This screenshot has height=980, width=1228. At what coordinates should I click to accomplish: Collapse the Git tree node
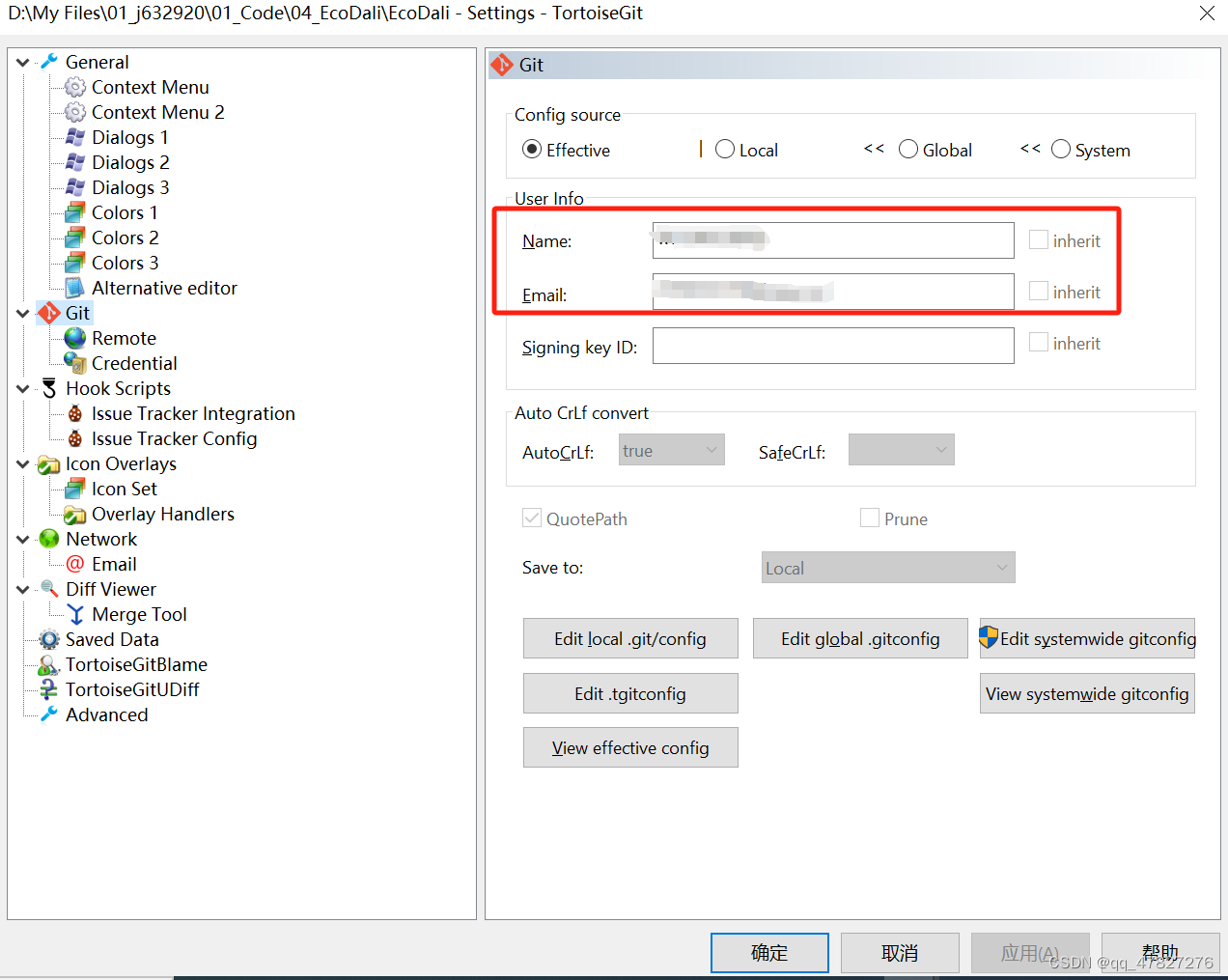(x=23, y=313)
